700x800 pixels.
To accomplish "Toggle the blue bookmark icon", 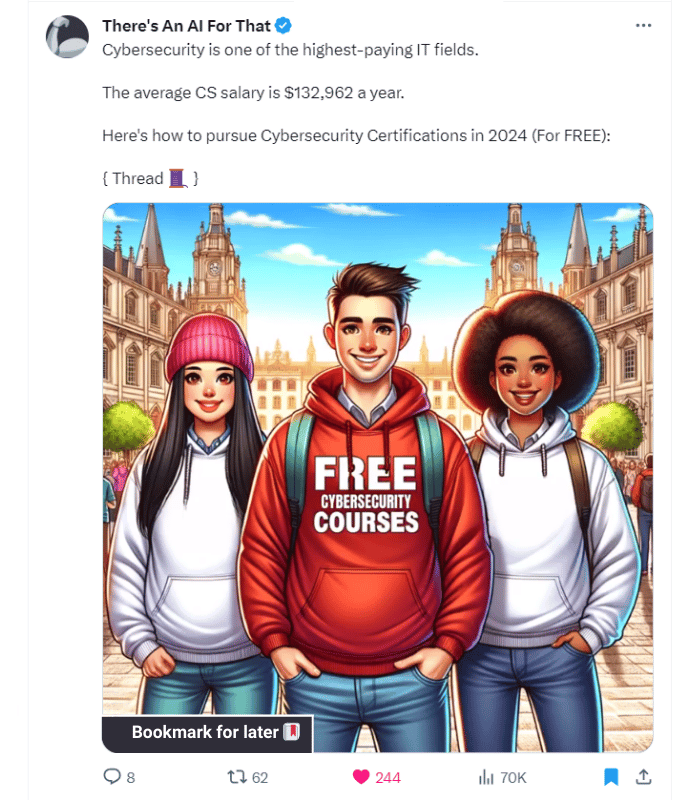I will pyautogui.click(x=611, y=777).
